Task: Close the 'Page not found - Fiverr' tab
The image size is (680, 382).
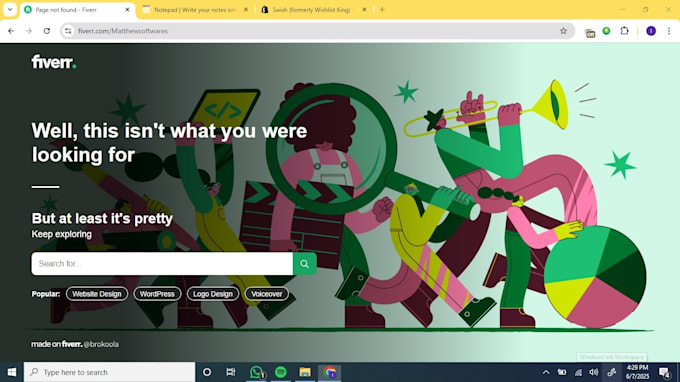Action: tap(127, 10)
